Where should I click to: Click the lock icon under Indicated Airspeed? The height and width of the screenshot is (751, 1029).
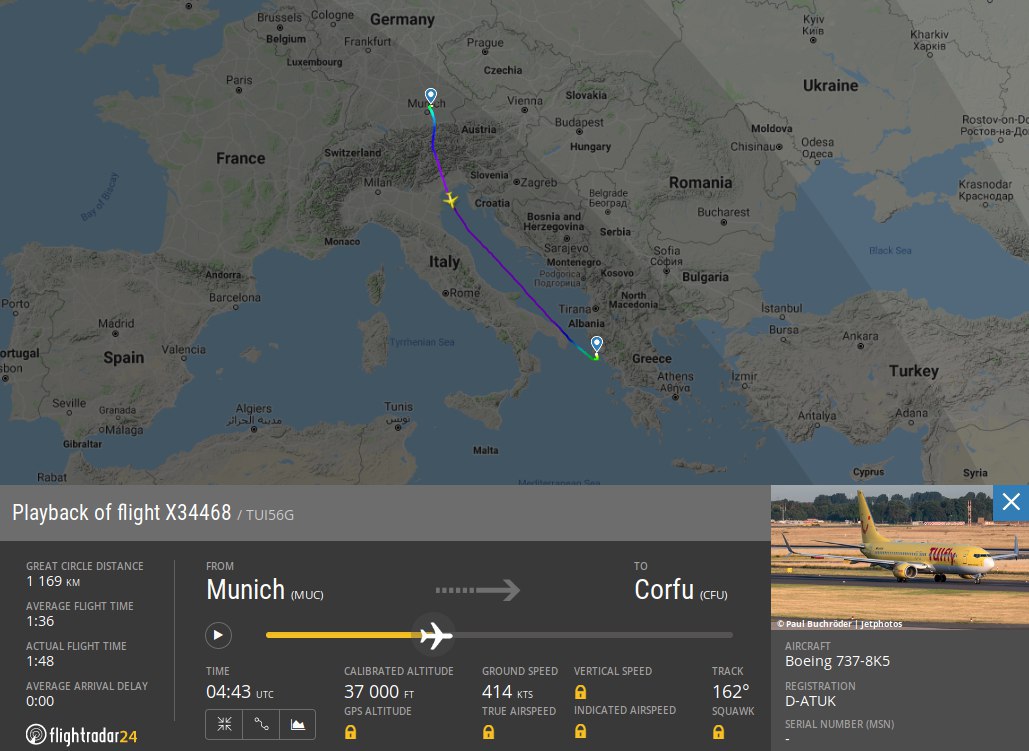click(580, 731)
